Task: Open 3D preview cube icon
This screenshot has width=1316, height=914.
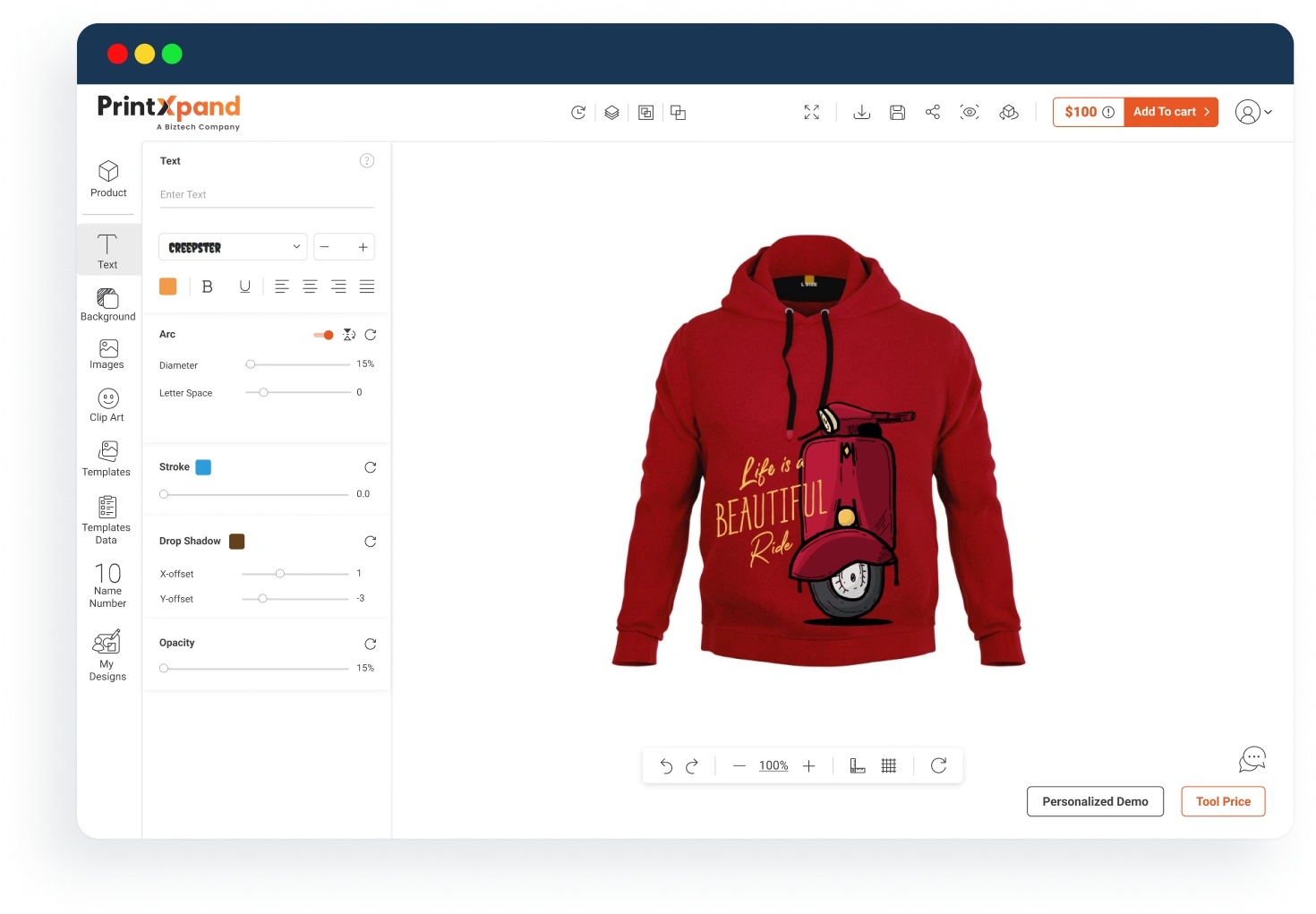Action: 1009,112
